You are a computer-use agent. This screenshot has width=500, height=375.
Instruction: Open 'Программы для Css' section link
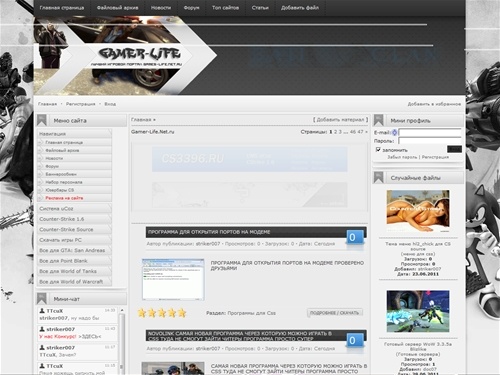click(x=251, y=313)
